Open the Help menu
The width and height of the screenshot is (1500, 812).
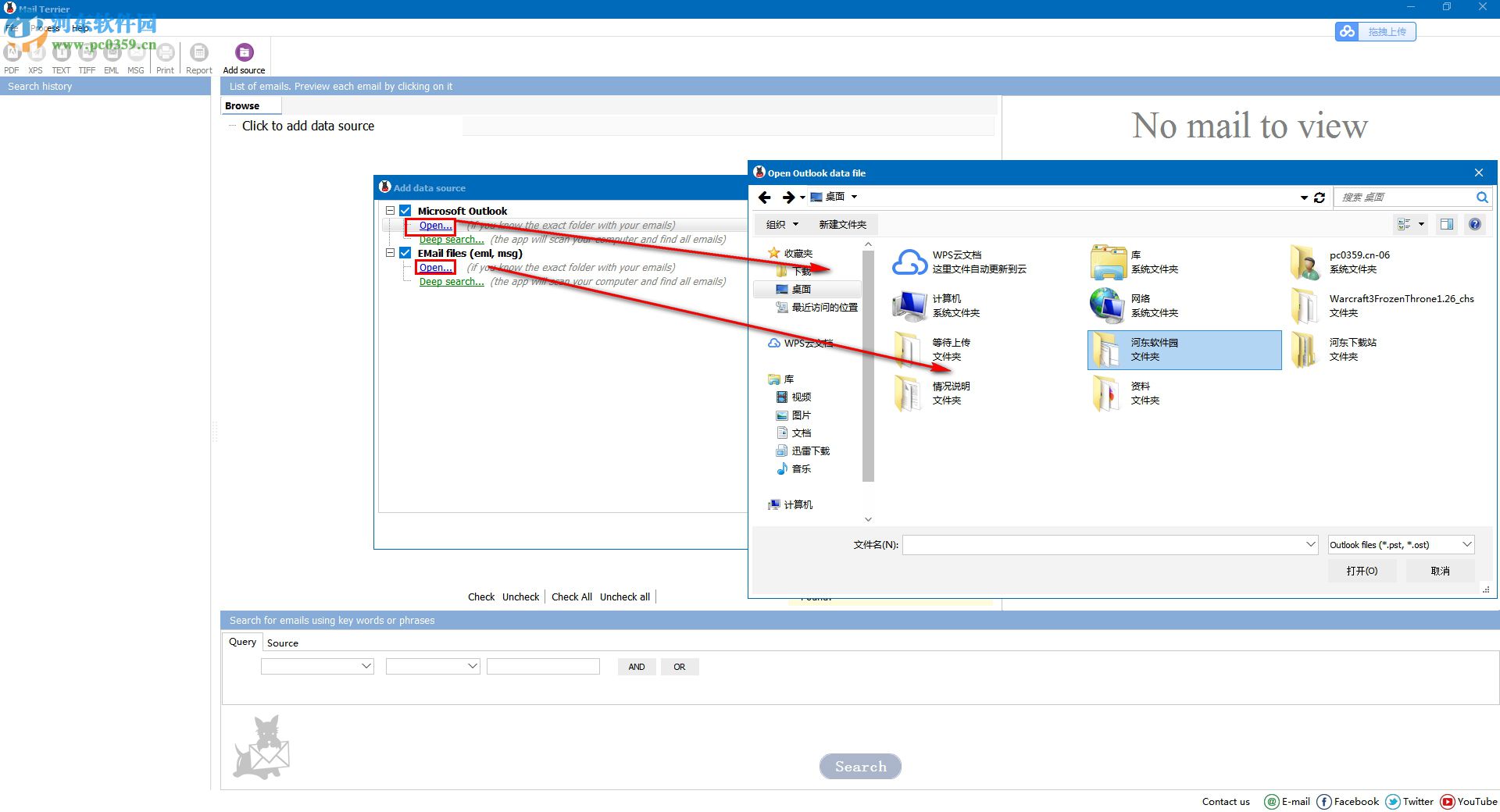click(80, 28)
